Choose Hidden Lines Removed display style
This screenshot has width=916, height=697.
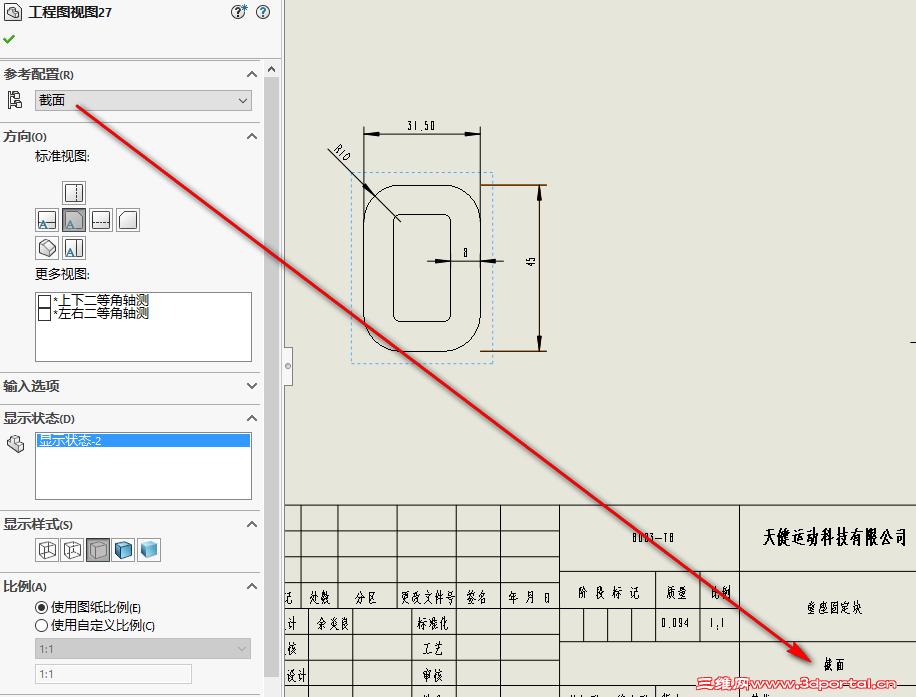pos(98,550)
